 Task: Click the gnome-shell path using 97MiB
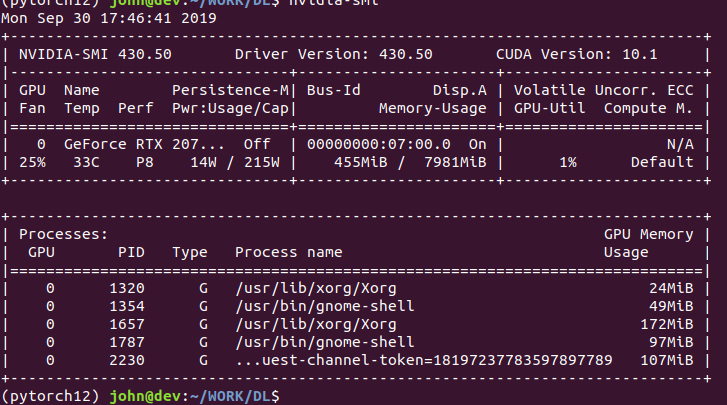click(325, 342)
